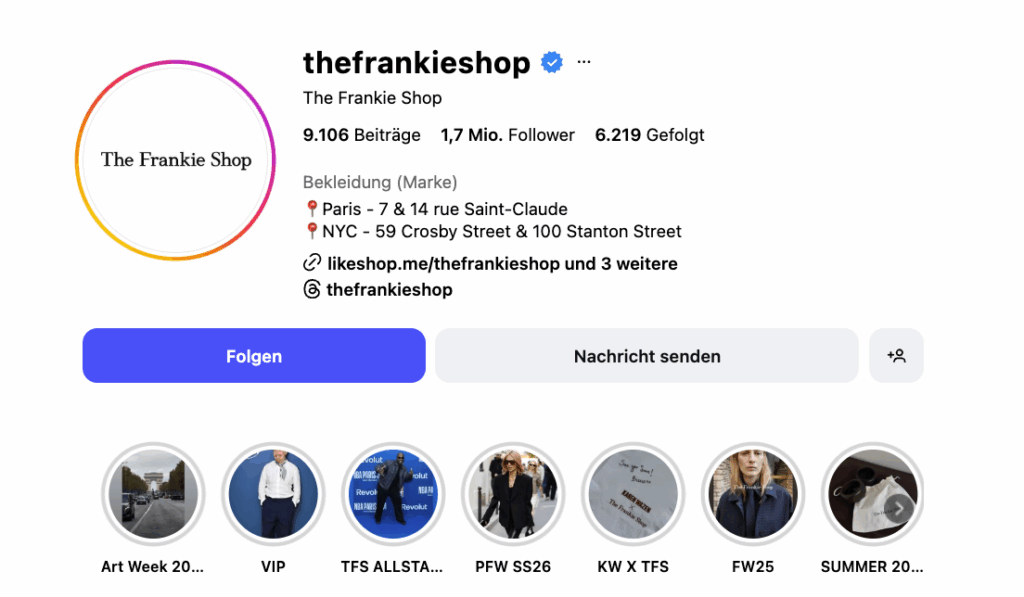Screen dimensions: 1024x597
Task: Open thefrankieshop Threads profile link
Action: click(389, 289)
